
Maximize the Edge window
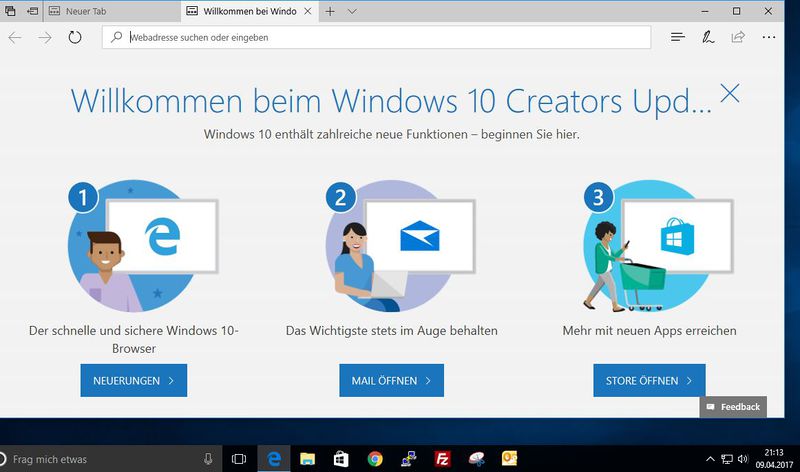736,11
